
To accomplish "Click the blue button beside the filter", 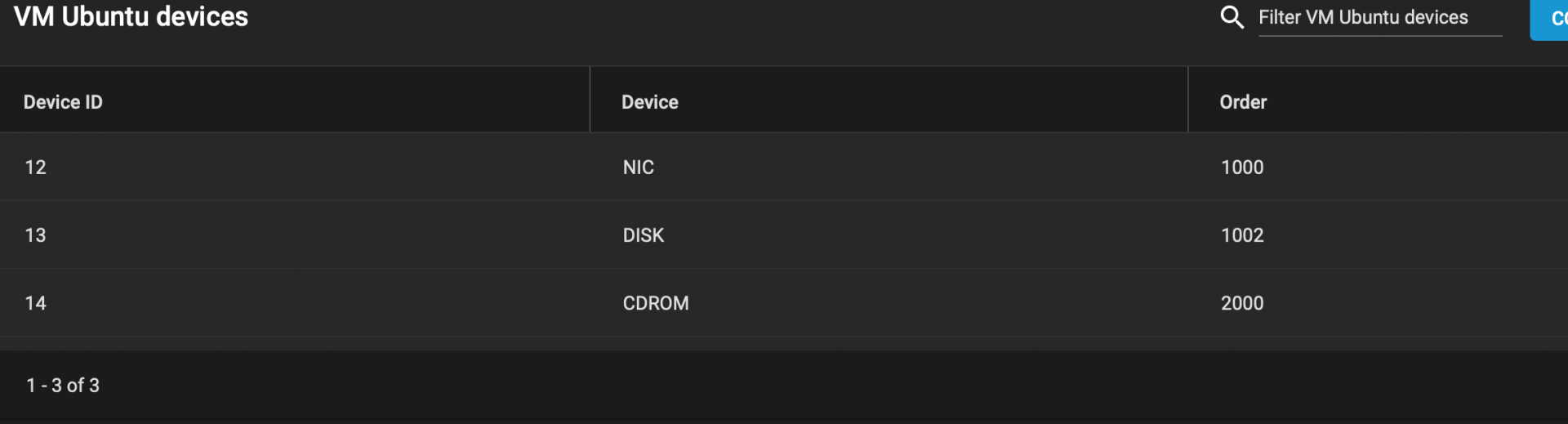I will (1549, 18).
